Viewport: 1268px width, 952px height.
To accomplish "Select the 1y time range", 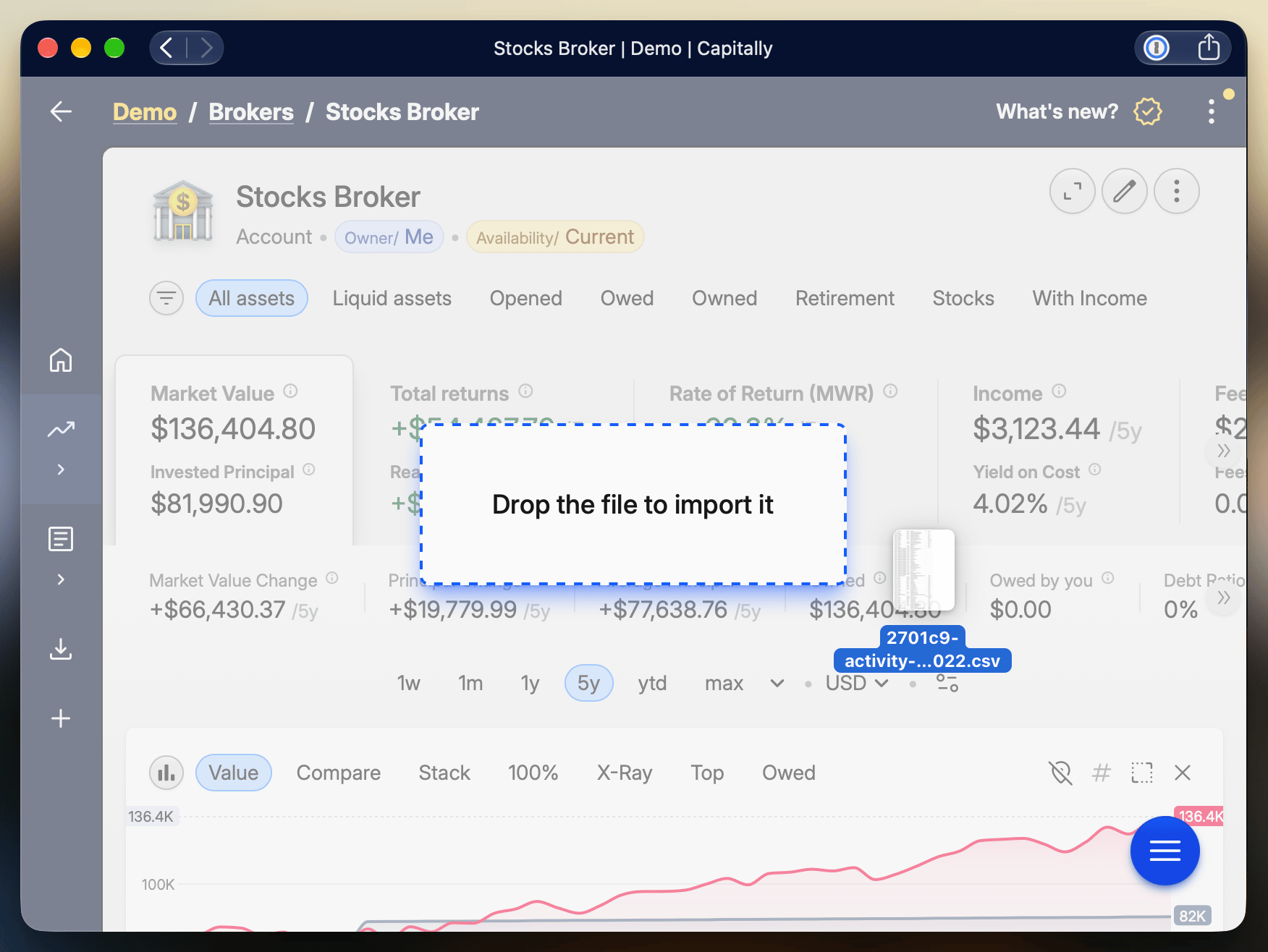I will click(530, 683).
